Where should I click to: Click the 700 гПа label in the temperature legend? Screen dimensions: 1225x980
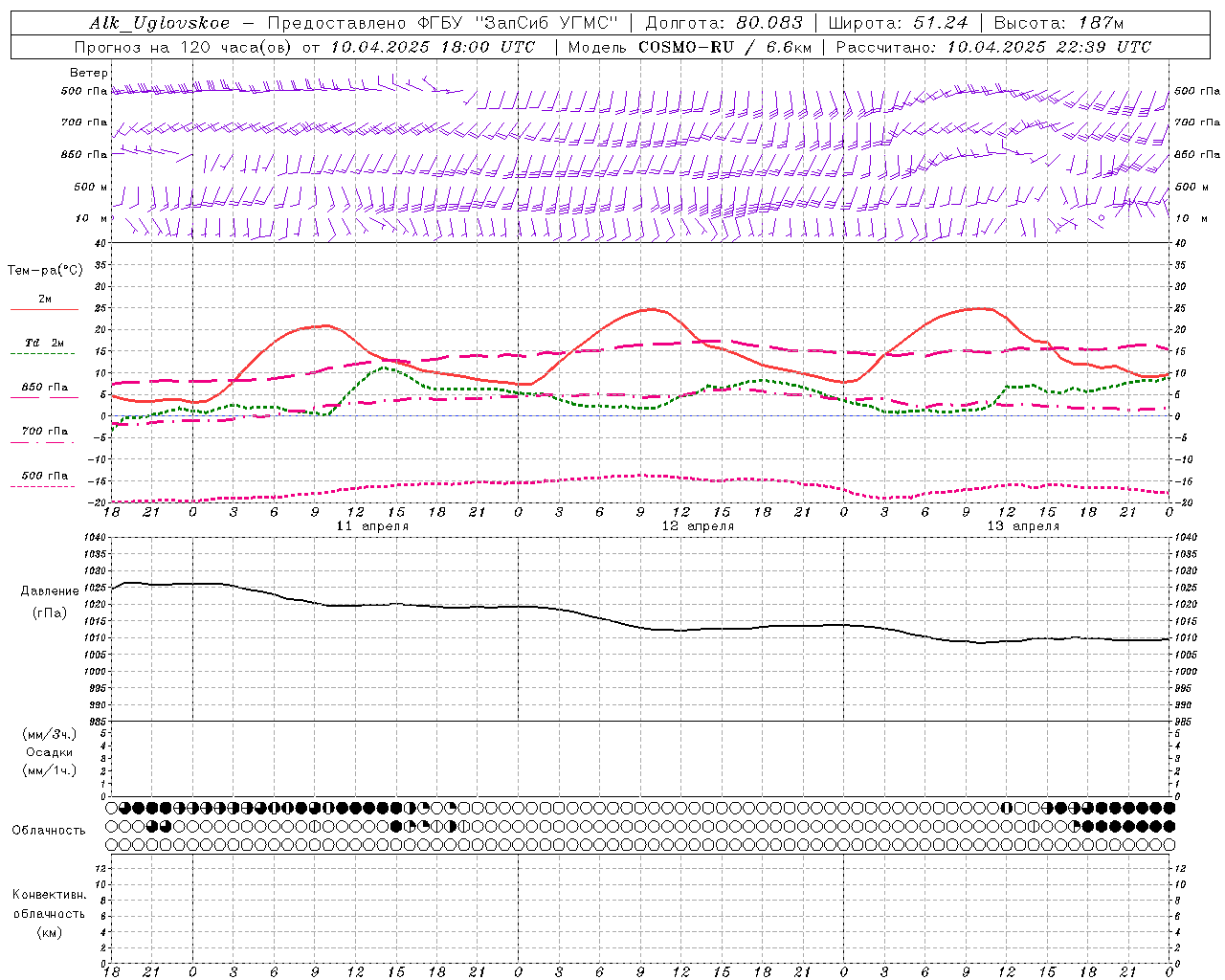click(45, 431)
